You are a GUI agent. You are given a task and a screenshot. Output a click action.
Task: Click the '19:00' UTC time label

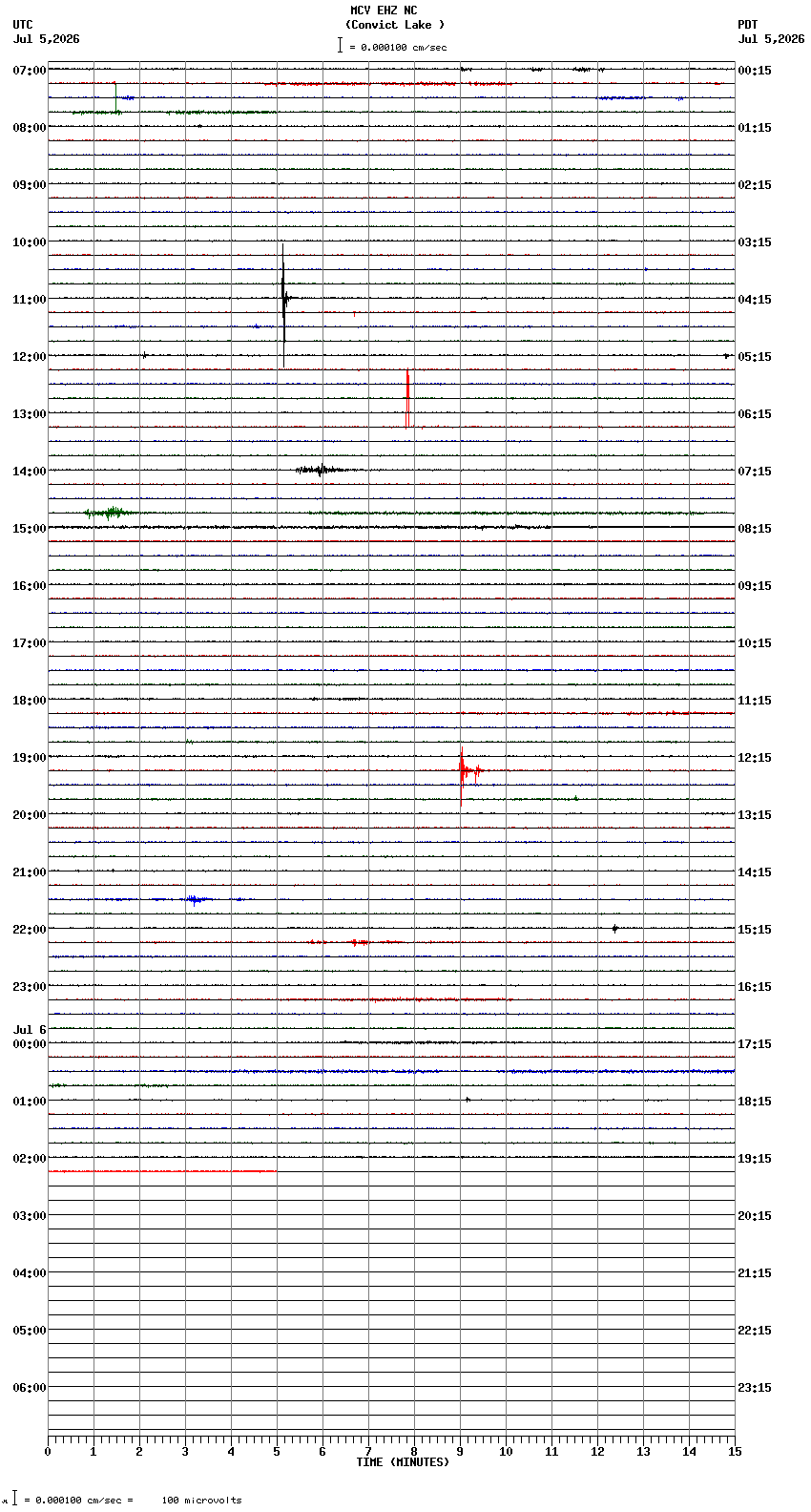coord(30,758)
